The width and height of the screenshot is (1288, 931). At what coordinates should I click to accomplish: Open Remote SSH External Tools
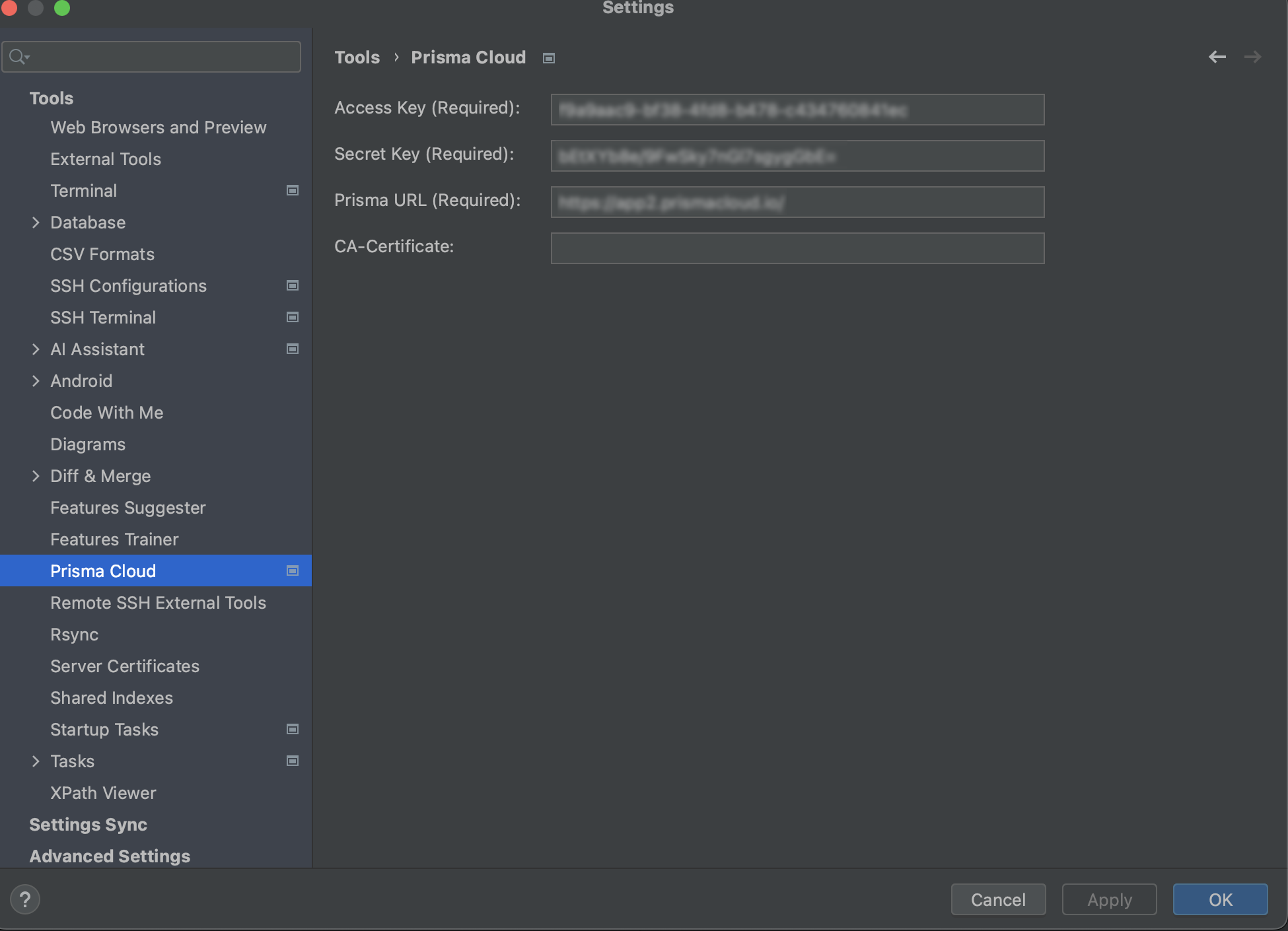point(159,603)
